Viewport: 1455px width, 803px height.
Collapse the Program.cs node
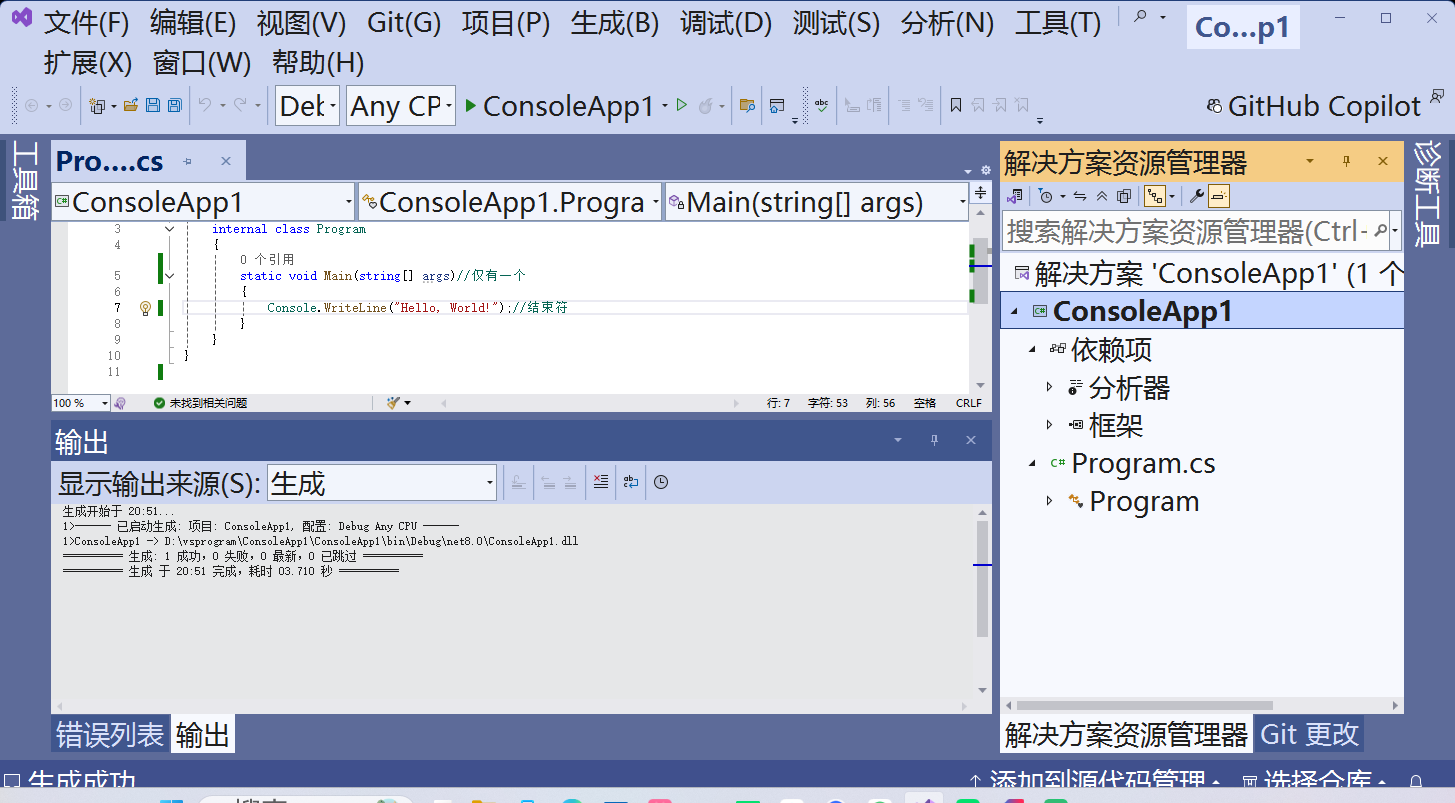[x=1031, y=463]
